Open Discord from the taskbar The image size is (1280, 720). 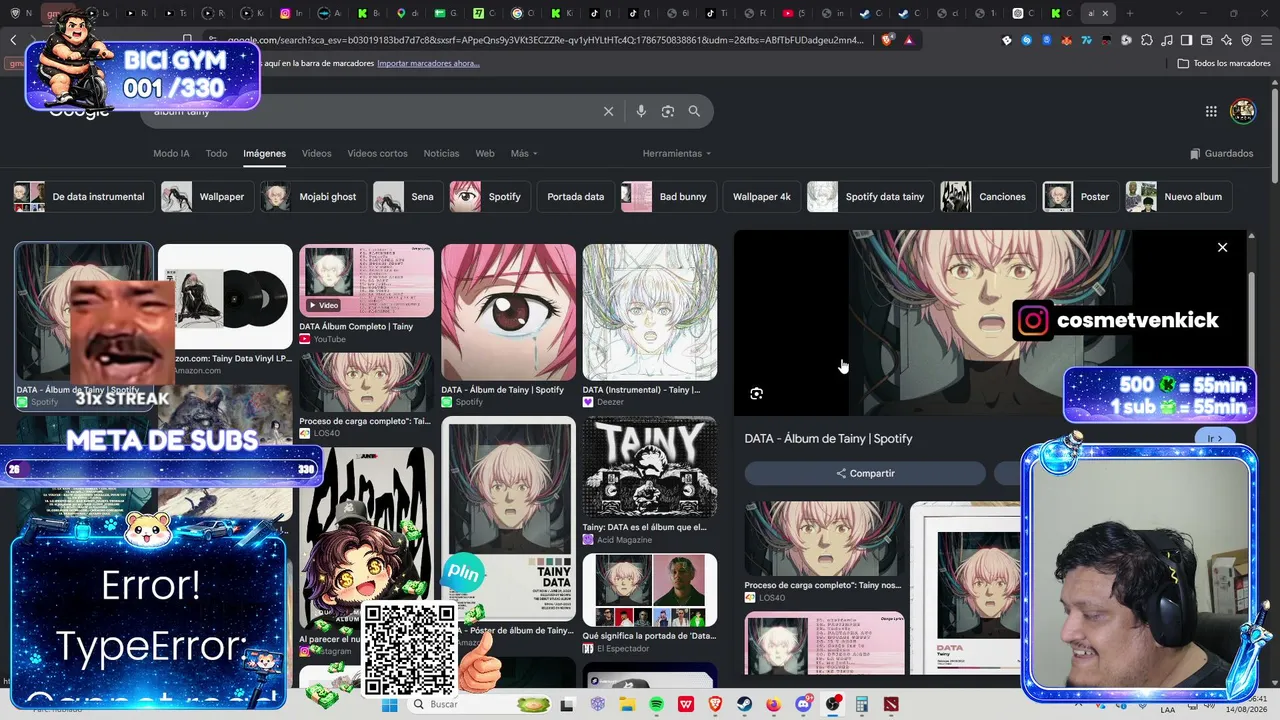click(x=803, y=704)
